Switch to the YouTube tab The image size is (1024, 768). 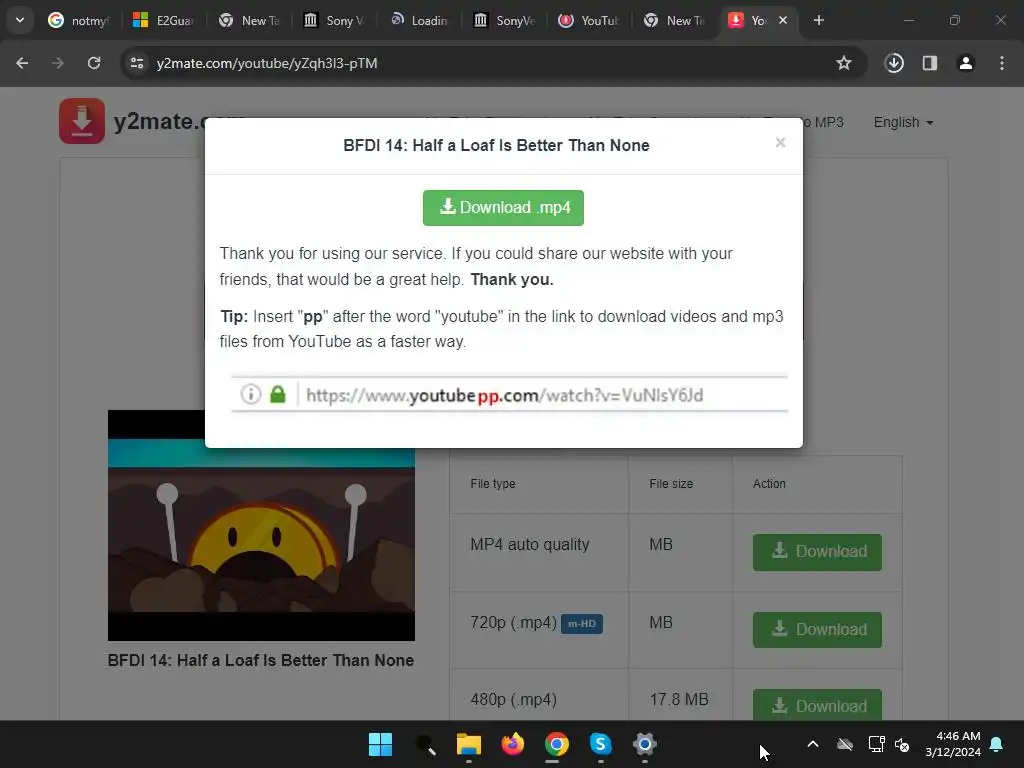tap(589, 21)
